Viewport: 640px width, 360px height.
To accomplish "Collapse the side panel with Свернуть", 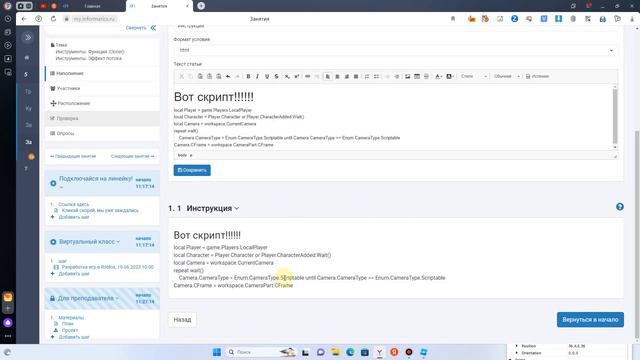I will point(141,28).
